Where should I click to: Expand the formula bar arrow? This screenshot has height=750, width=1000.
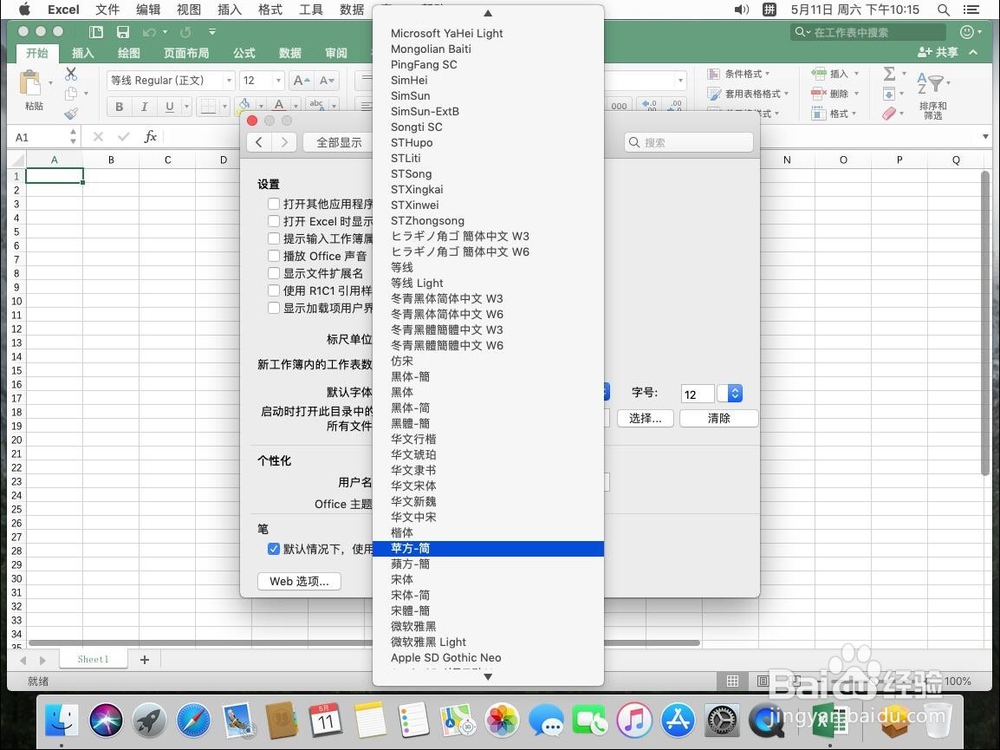[985, 136]
